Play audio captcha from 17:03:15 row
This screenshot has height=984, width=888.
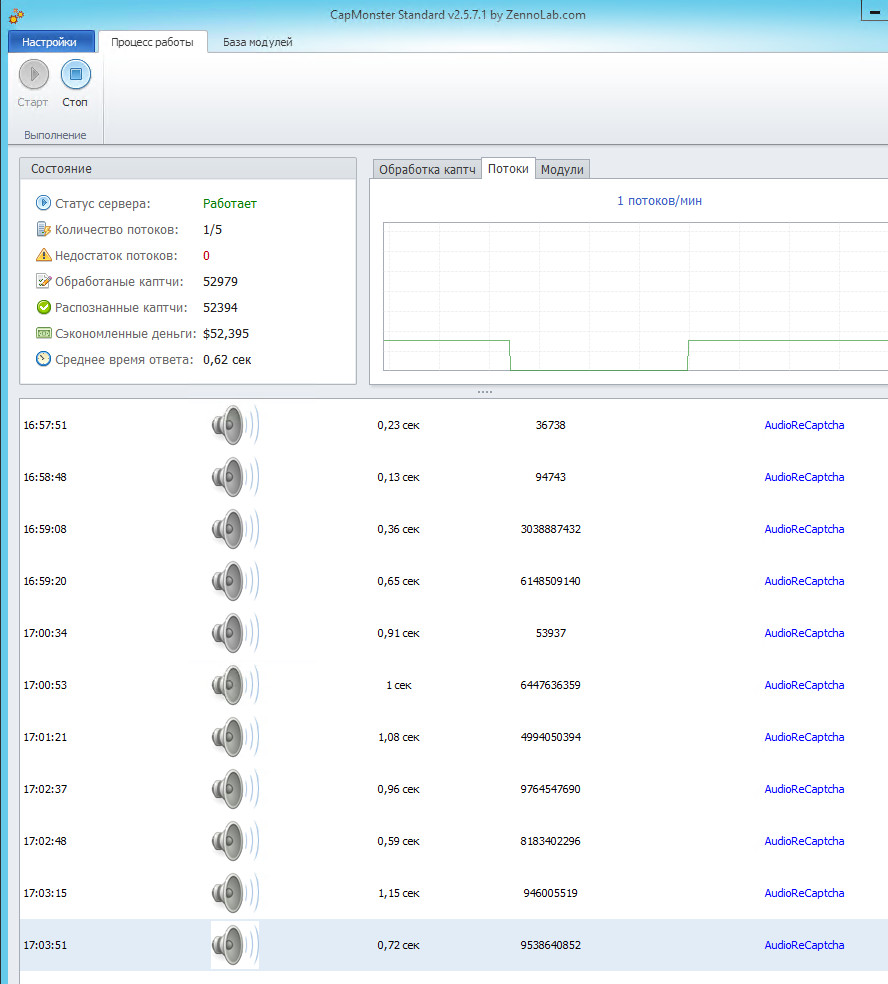[235, 893]
